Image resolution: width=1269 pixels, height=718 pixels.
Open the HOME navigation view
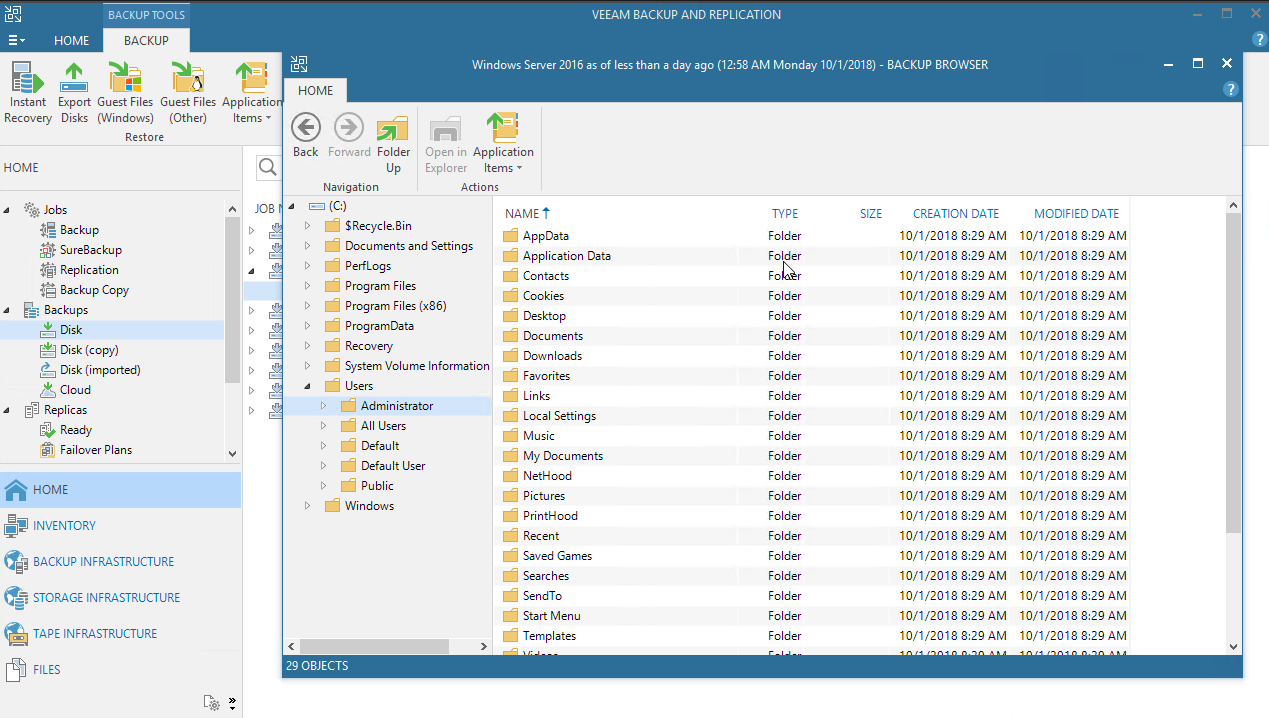120,490
